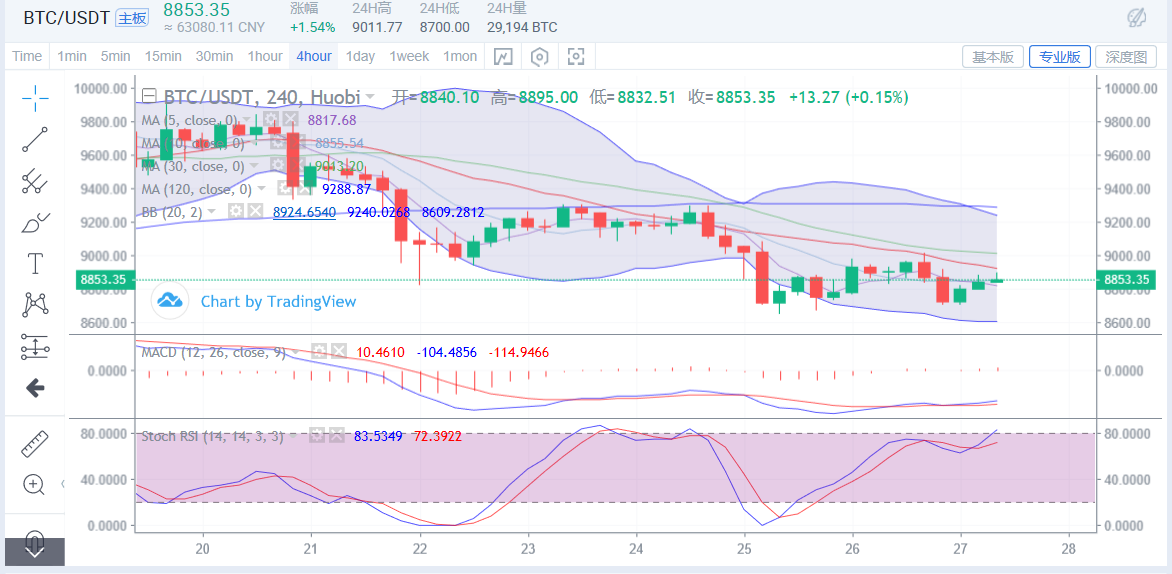The image size is (1172, 574).
Task: Expand Stoch RSI (14, 14, 3, 3) dropdown
Action: (295, 436)
